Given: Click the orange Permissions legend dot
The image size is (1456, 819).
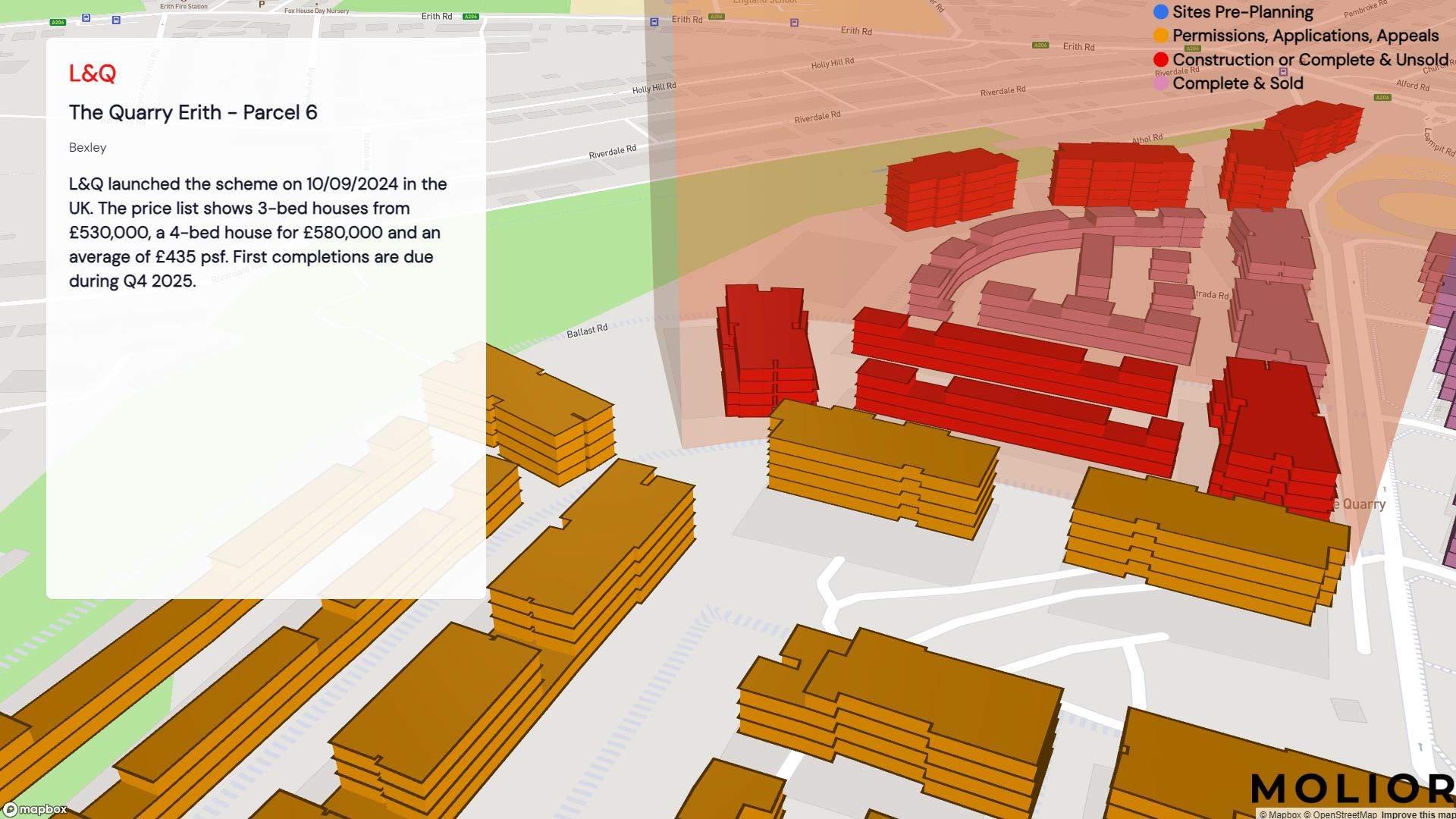Looking at the screenshot, I should [1160, 36].
